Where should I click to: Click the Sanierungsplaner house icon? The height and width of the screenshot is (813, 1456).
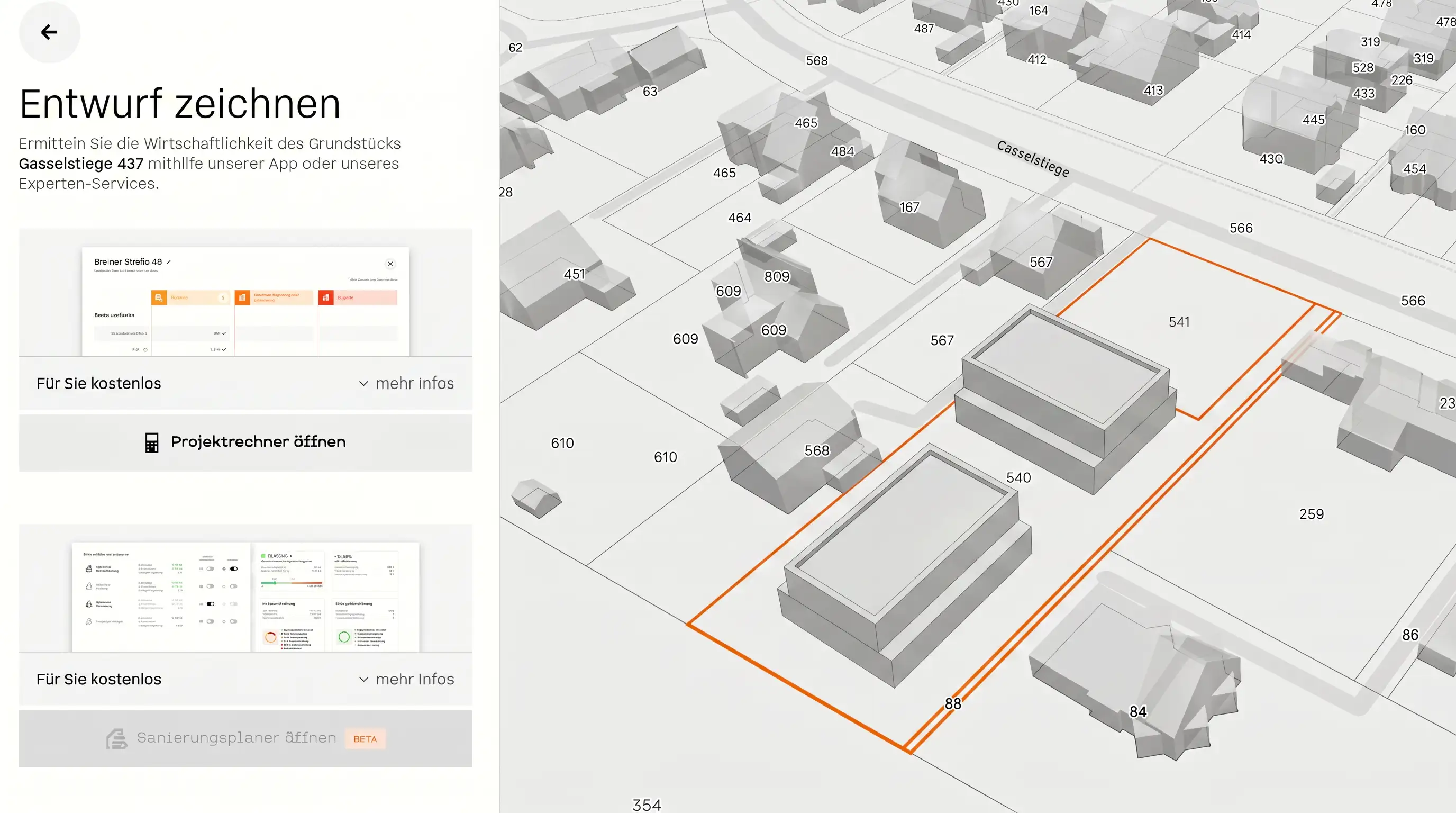coord(116,738)
